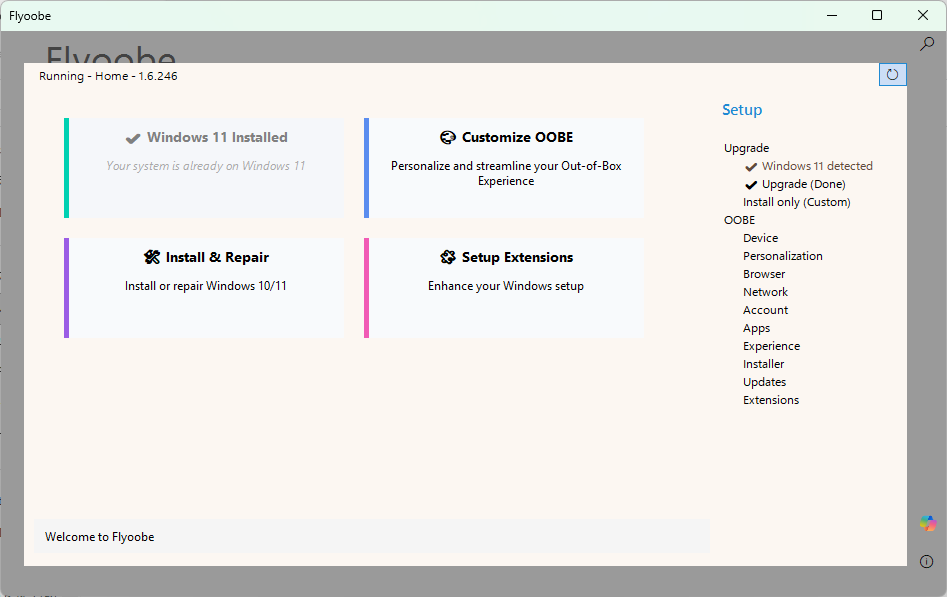Click checkmark icon beside Windows 11 Installed
This screenshot has height=597, width=947.
(x=133, y=138)
